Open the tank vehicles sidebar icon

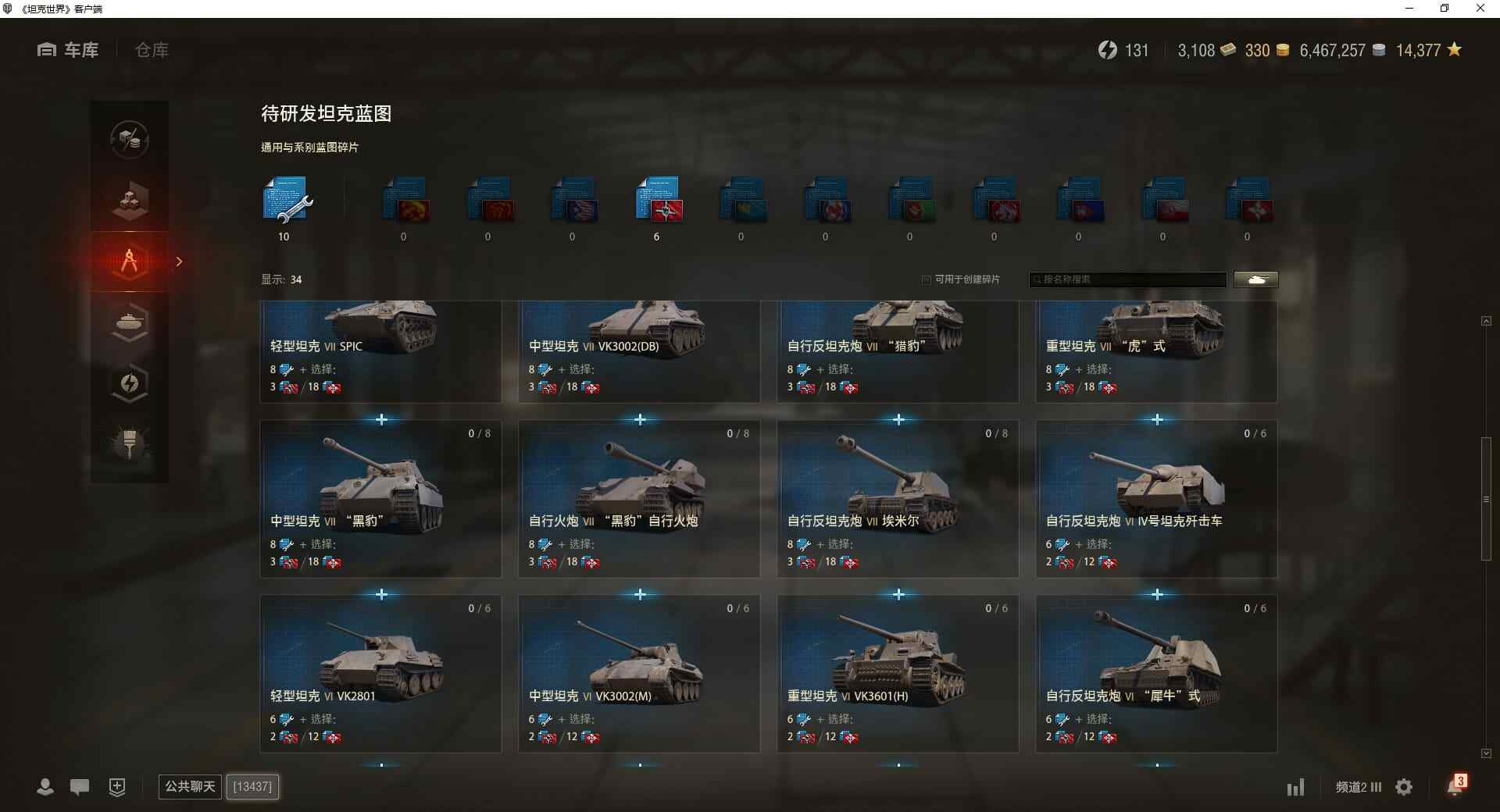[x=130, y=322]
